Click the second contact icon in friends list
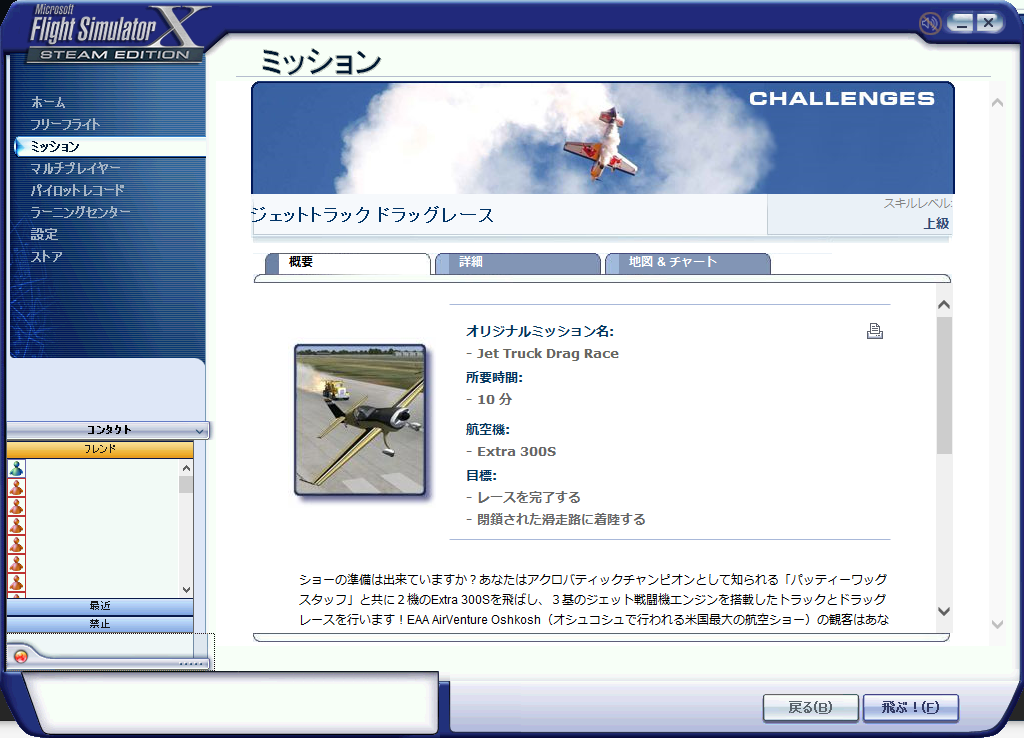 (x=16, y=487)
